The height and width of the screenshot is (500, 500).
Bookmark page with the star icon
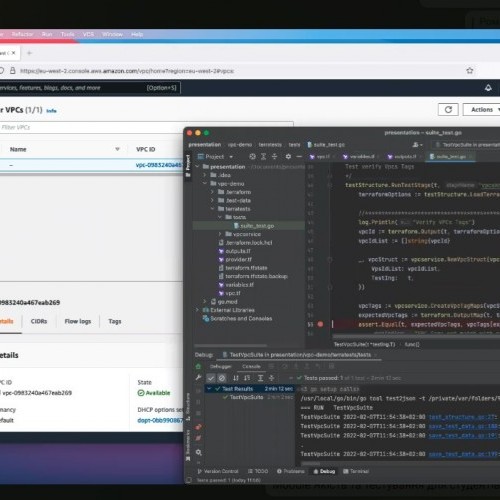click(x=470, y=71)
